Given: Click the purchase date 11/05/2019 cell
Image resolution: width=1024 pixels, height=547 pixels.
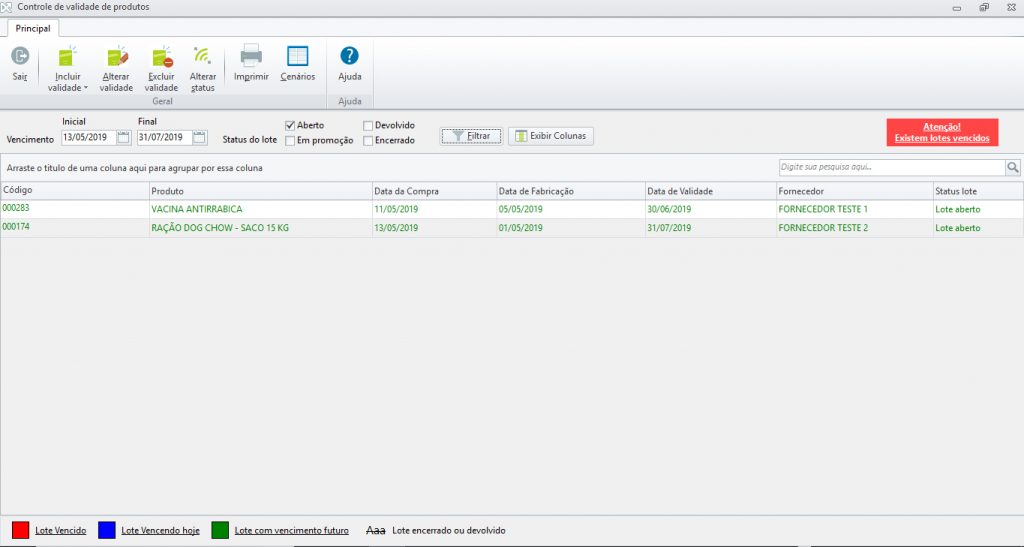Looking at the screenshot, I should tap(434, 209).
